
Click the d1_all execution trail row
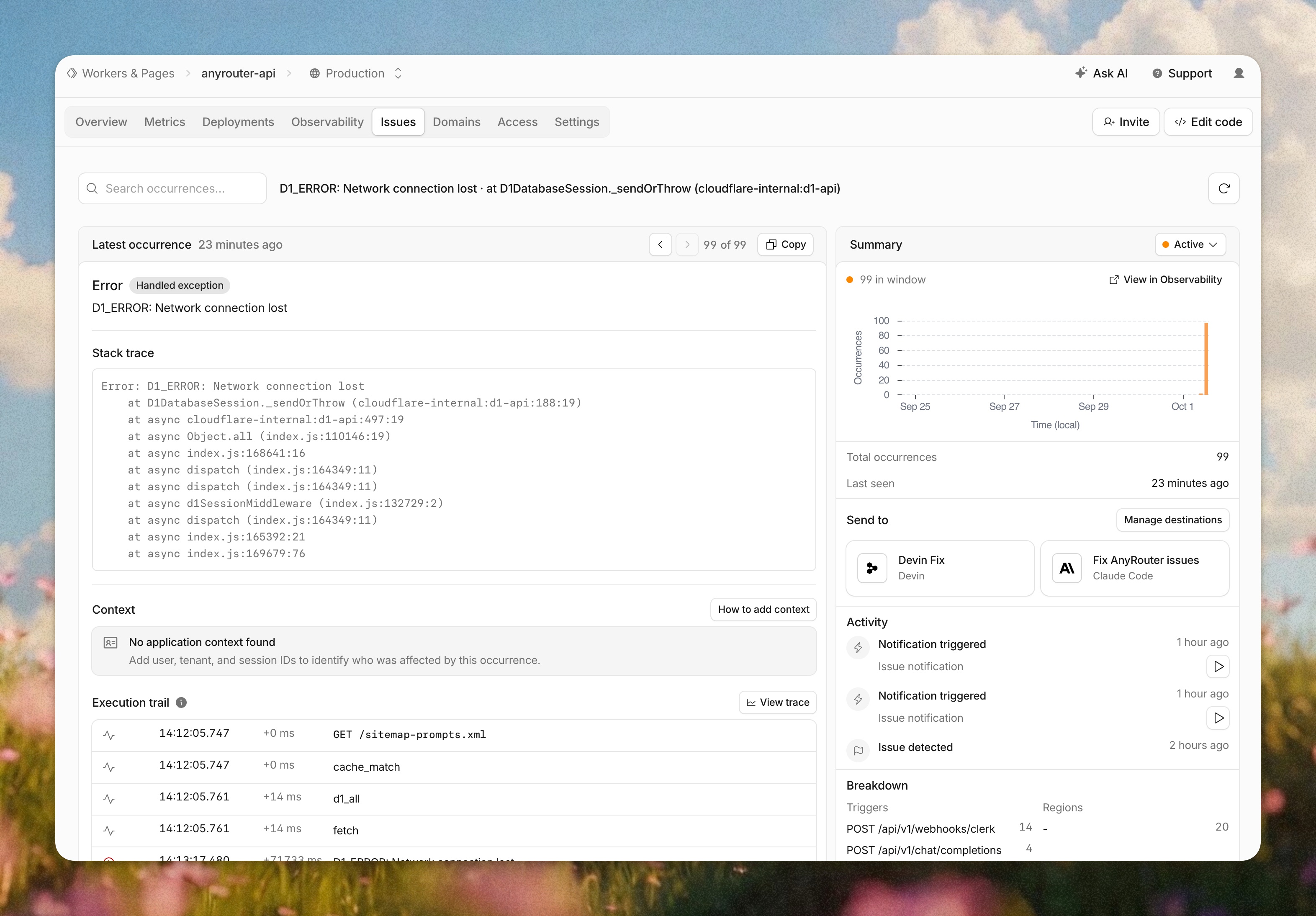(x=454, y=799)
